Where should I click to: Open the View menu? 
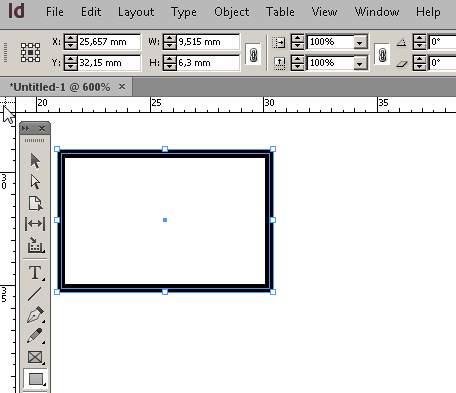pyautogui.click(x=324, y=12)
